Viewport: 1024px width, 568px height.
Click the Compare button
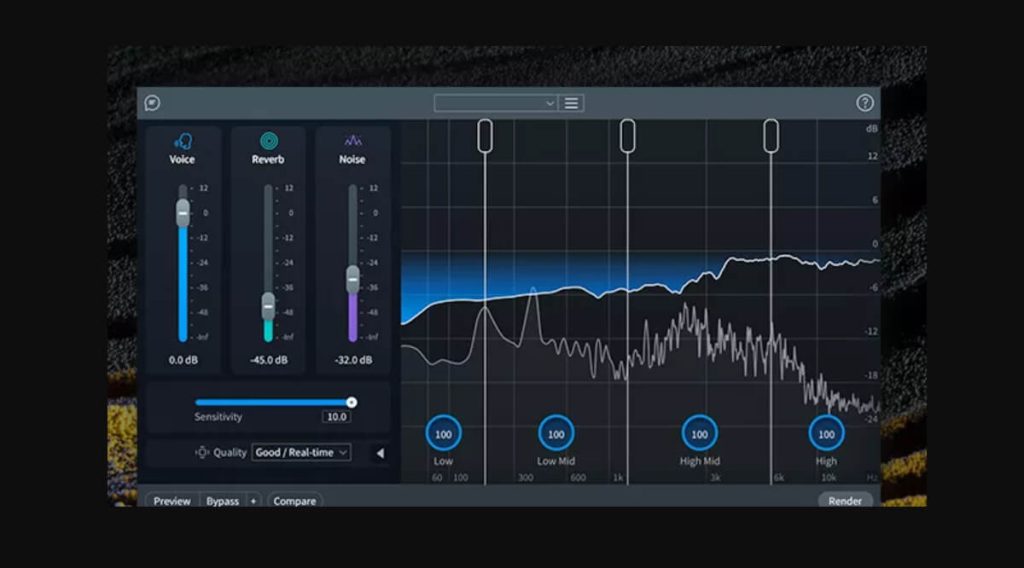point(295,501)
